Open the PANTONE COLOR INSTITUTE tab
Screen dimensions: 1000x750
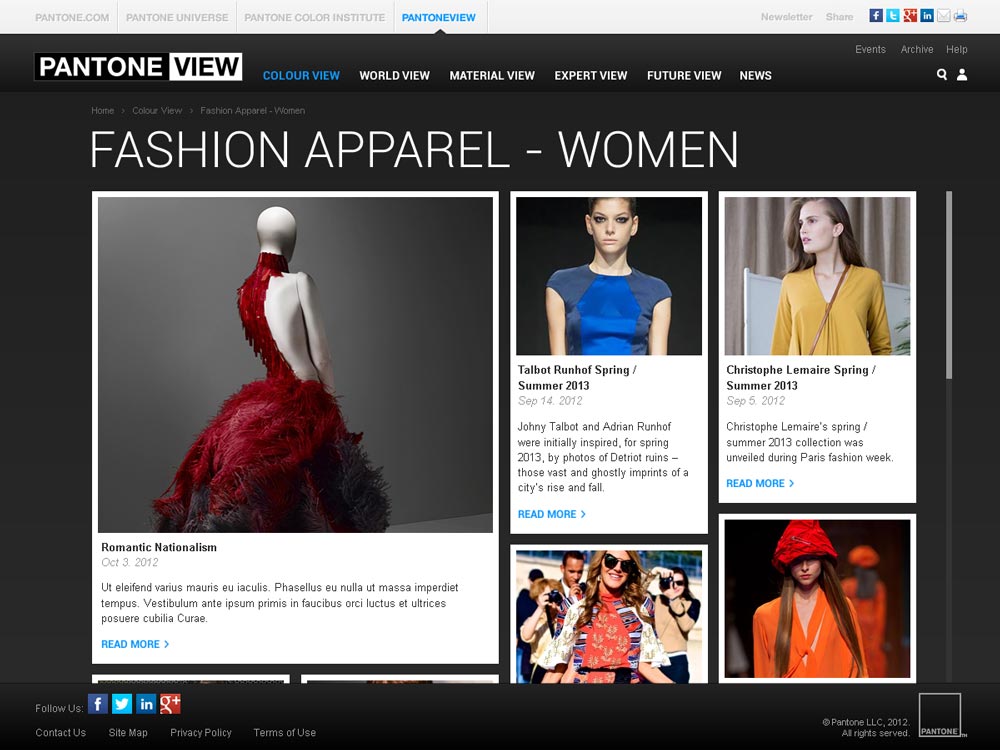(314, 17)
